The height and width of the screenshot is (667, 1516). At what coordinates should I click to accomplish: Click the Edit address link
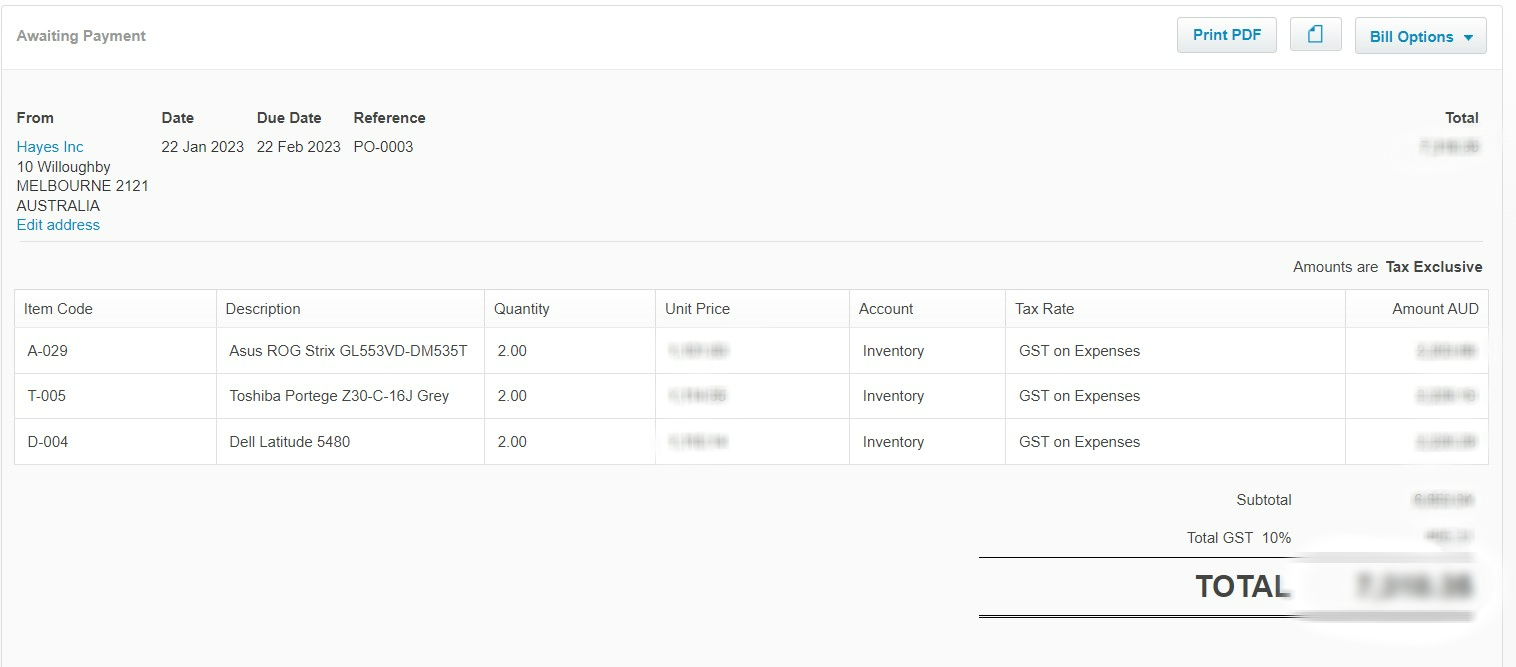(x=58, y=225)
